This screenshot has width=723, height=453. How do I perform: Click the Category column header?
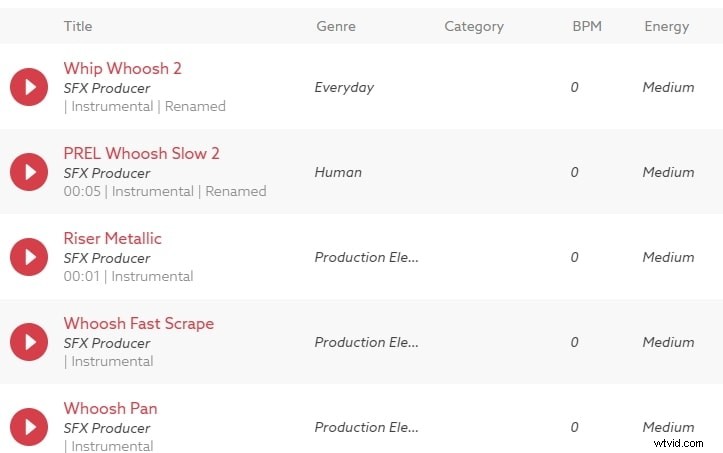[474, 26]
